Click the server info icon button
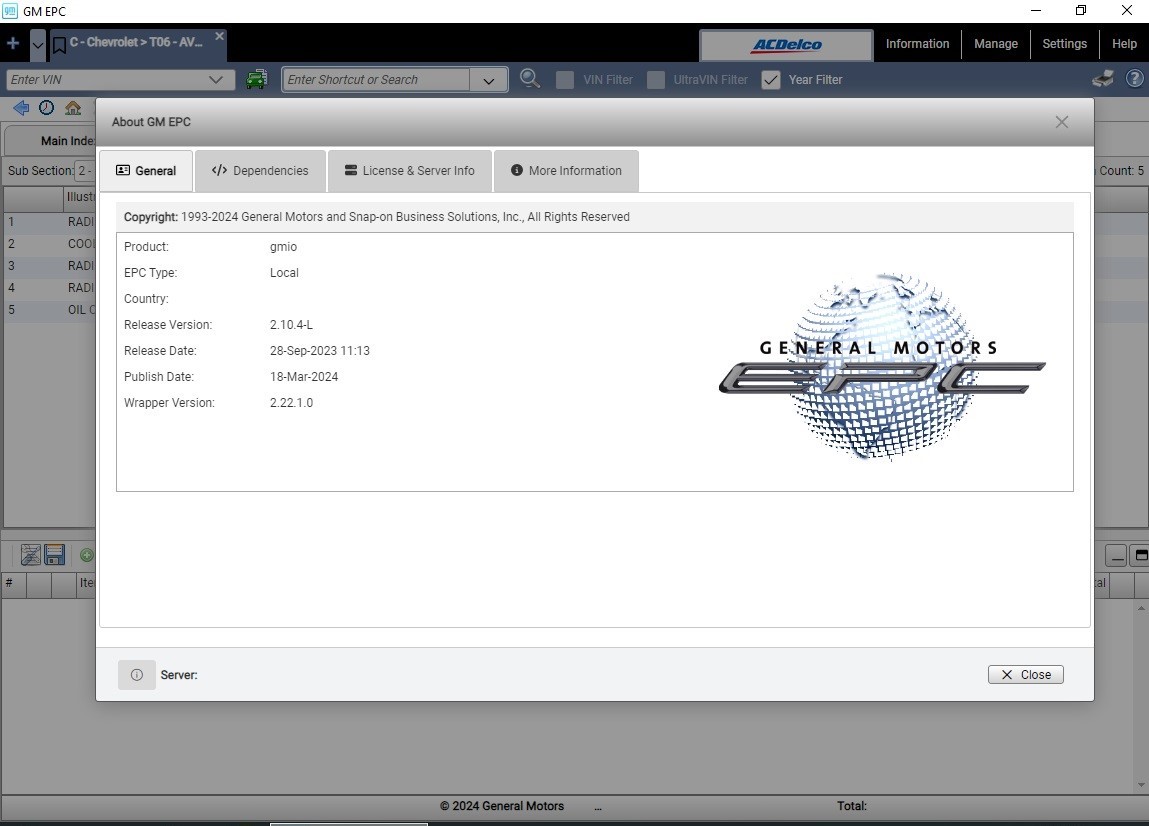 click(136, 674)
